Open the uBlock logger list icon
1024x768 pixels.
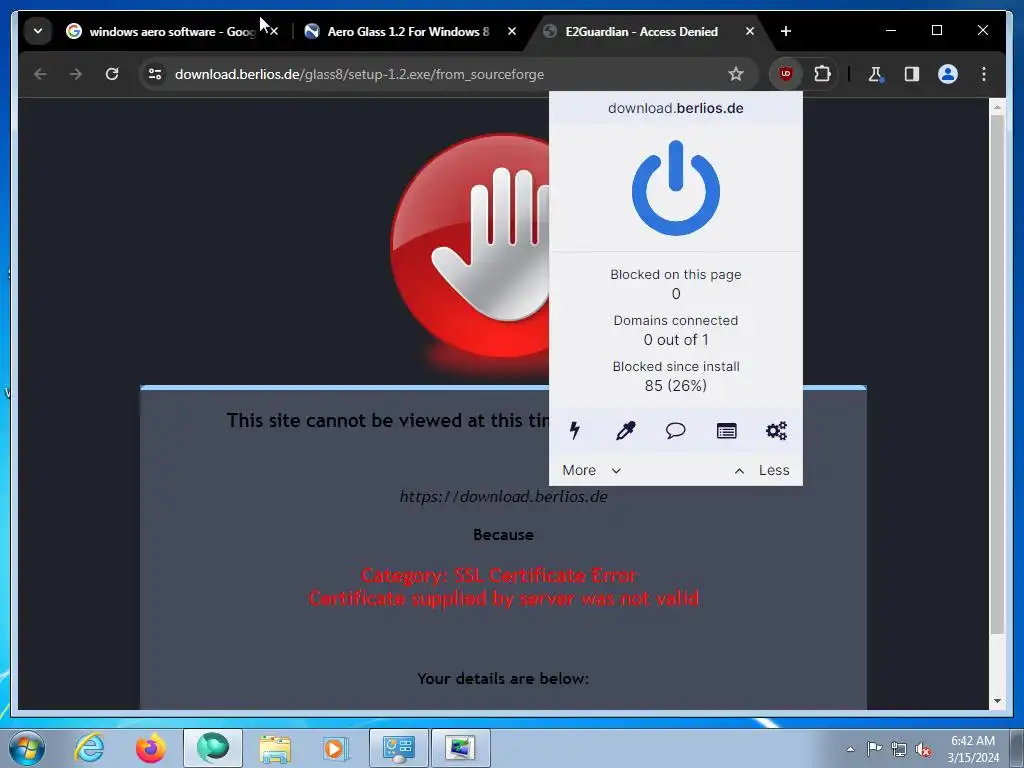726,430
